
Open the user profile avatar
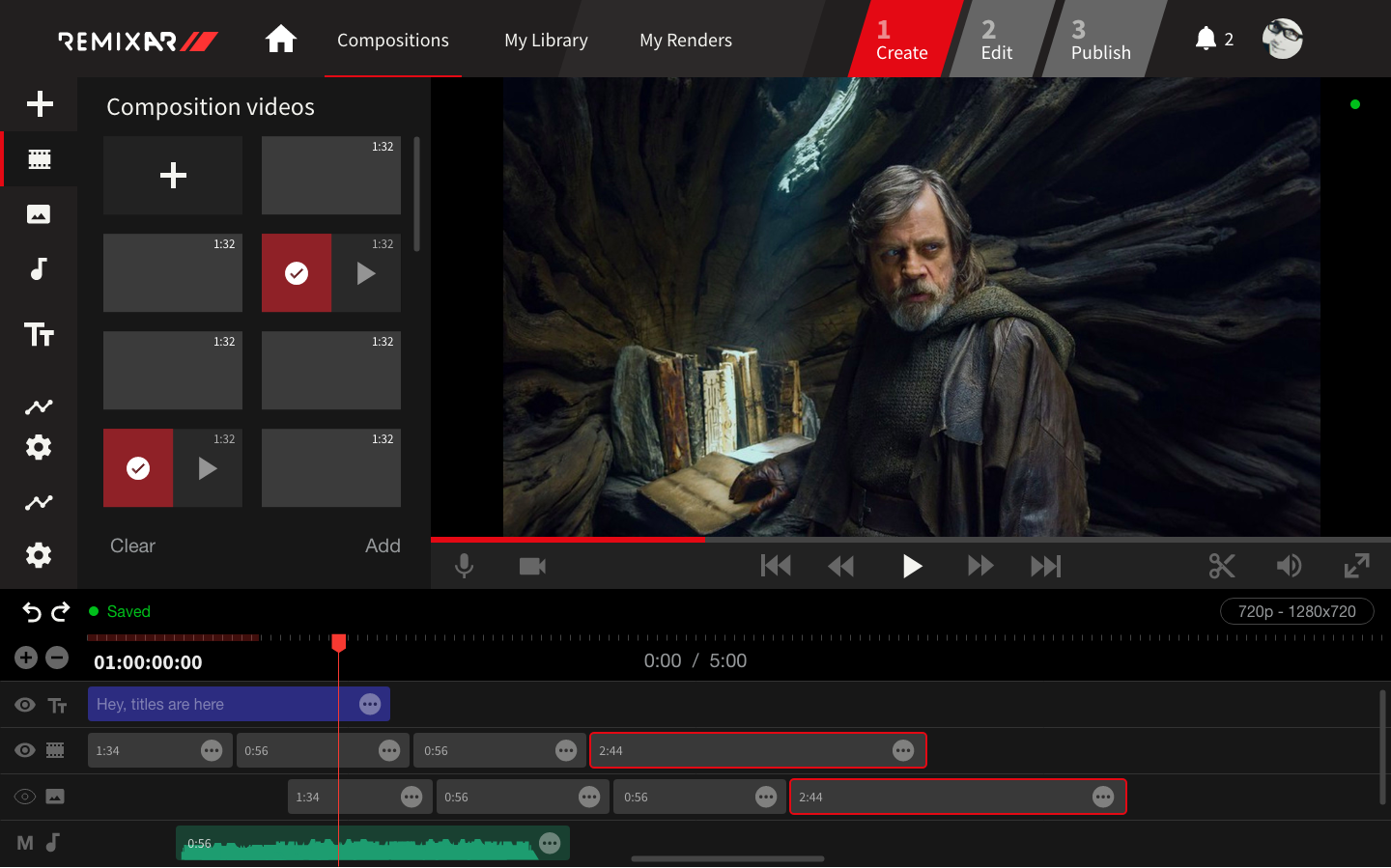coord(1283,39)
